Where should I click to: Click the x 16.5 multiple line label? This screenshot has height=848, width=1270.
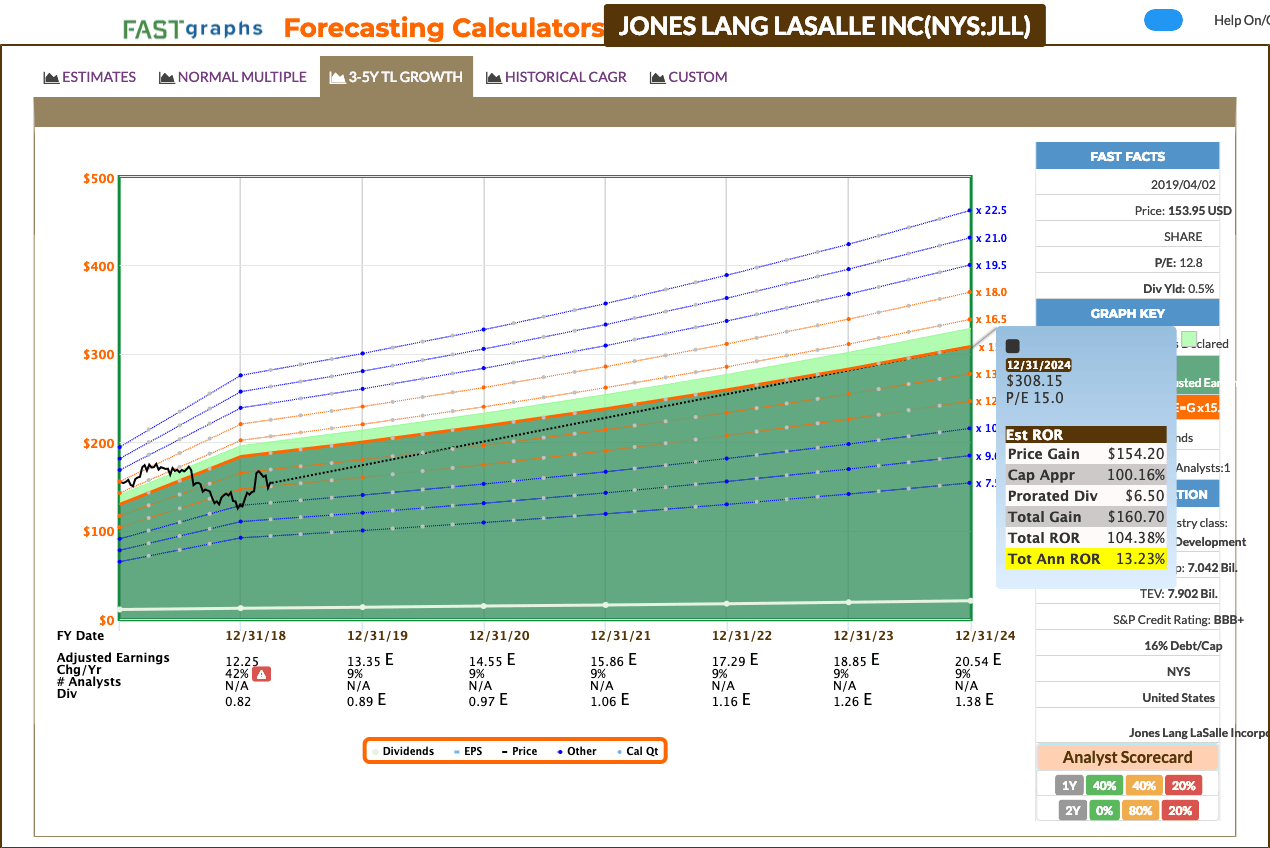[x=992, y=319]
